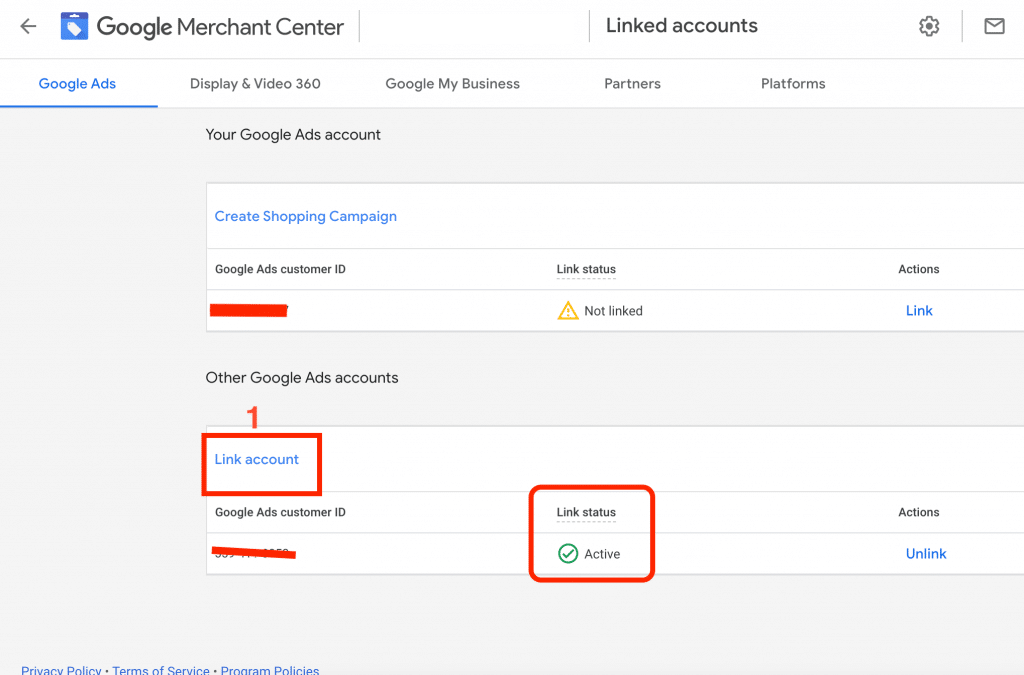Click Link account under Other Google Ads accounts
1024x675 pixels.
pyautogui.click(x=257, y=459)
